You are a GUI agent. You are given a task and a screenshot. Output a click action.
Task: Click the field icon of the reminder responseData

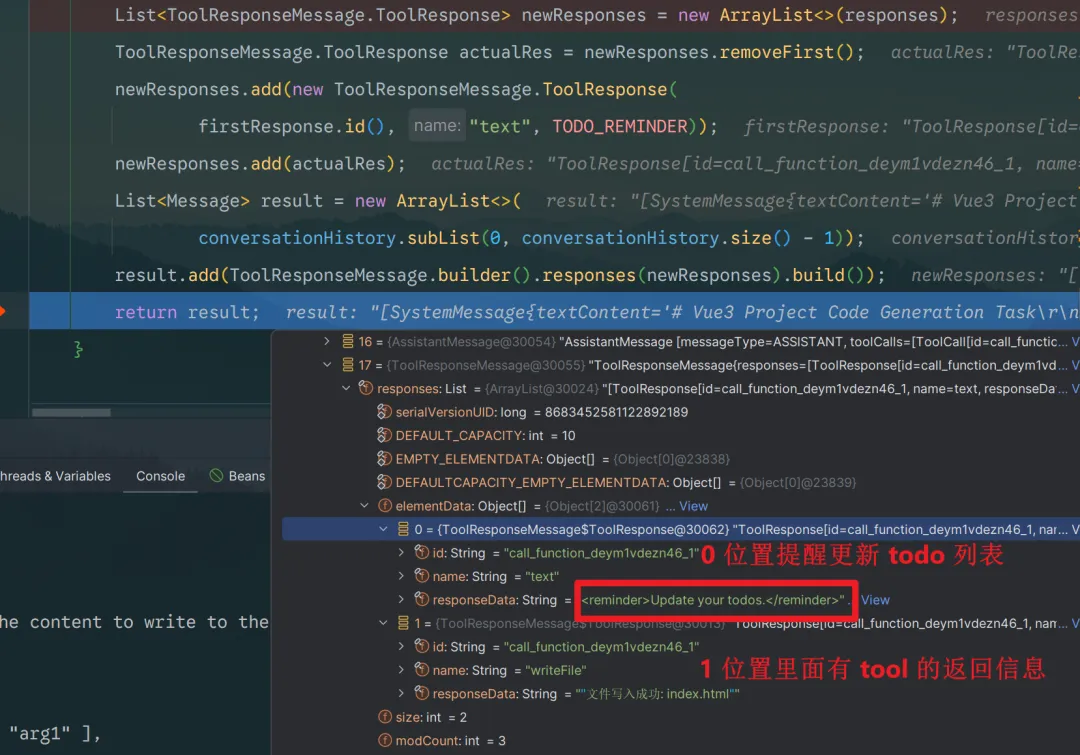click(422, 599)
